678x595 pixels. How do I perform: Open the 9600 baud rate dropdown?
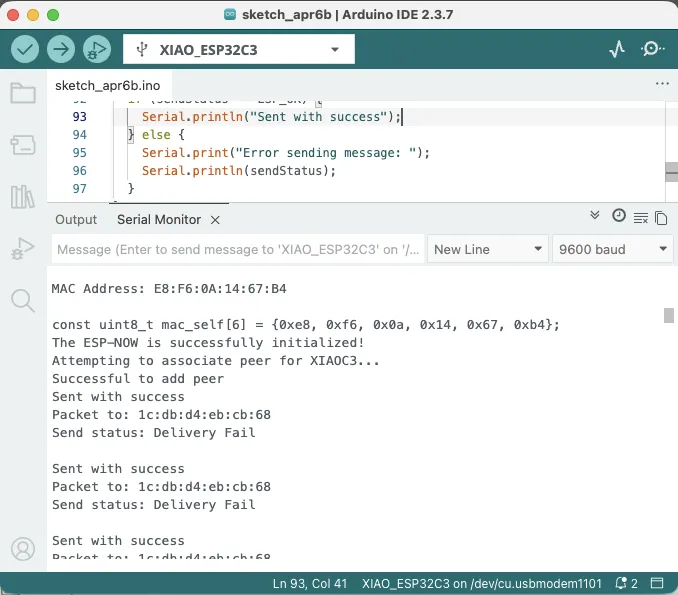[613, 249]
